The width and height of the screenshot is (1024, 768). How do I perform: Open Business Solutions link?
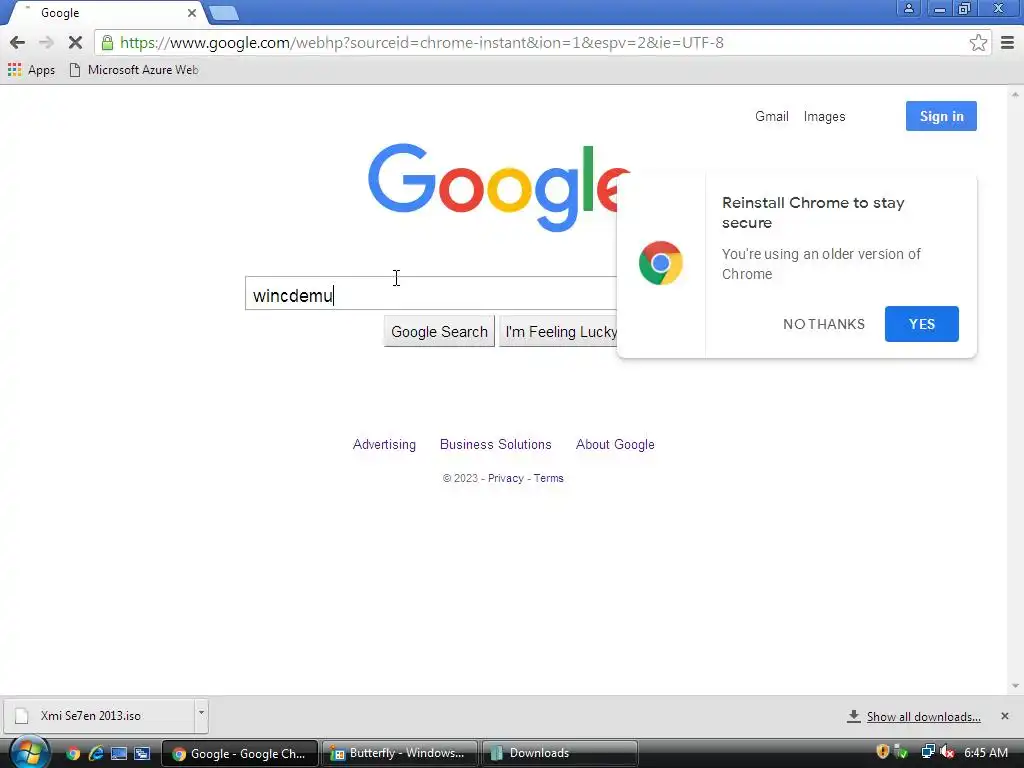pyautogui.click(x=496, y=445)
